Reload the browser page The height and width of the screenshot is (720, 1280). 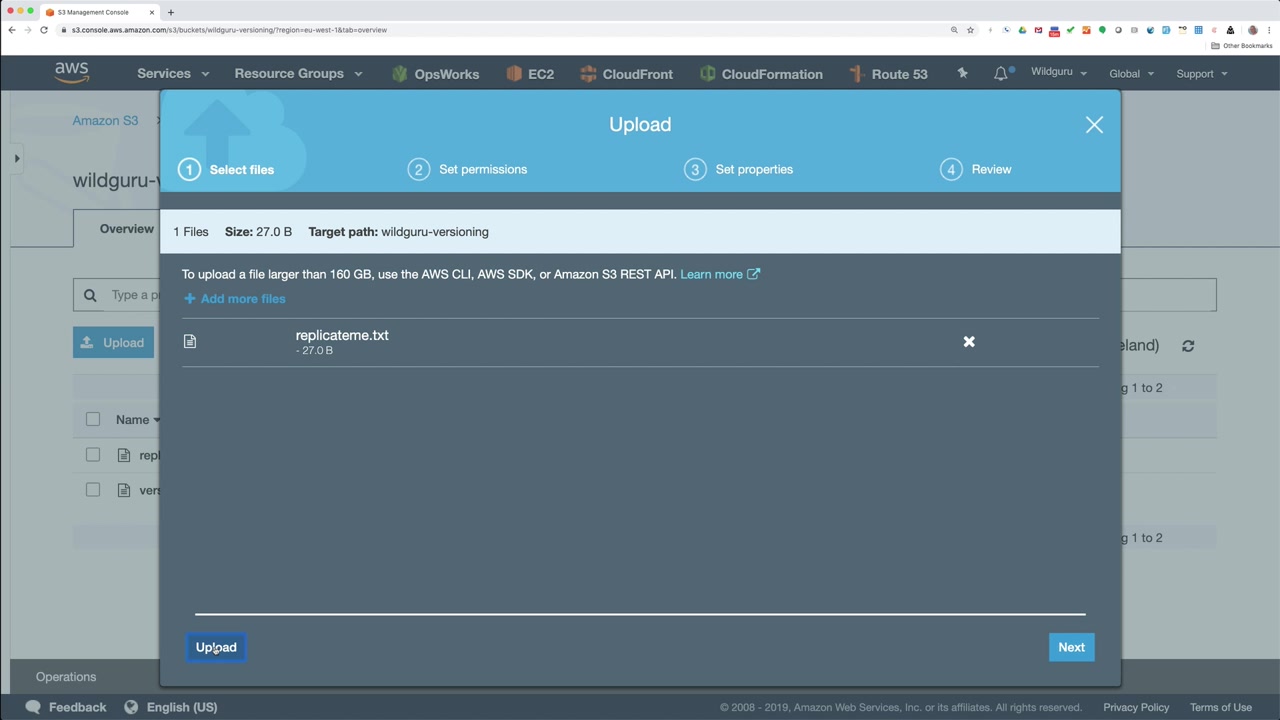pos(44,30)
